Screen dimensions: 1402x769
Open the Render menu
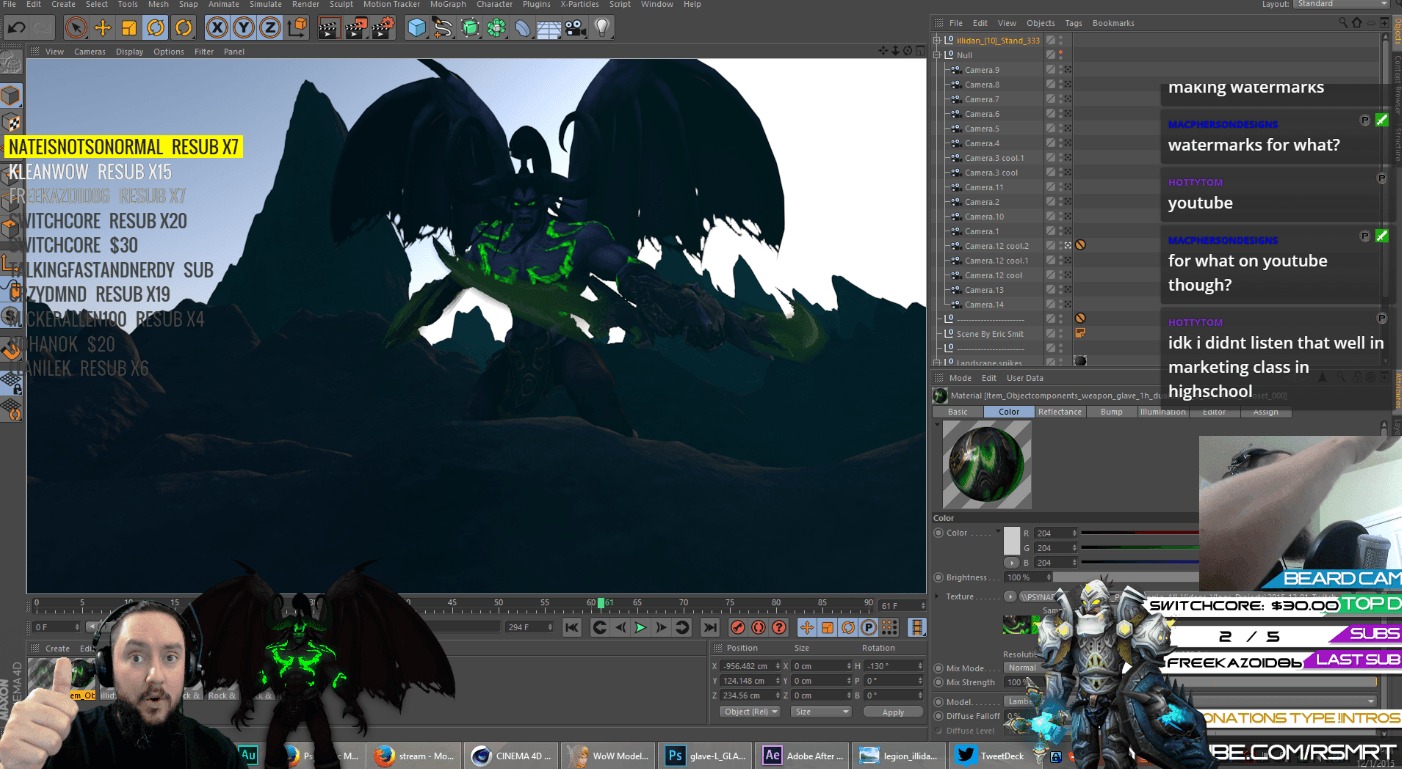[305, 4]
